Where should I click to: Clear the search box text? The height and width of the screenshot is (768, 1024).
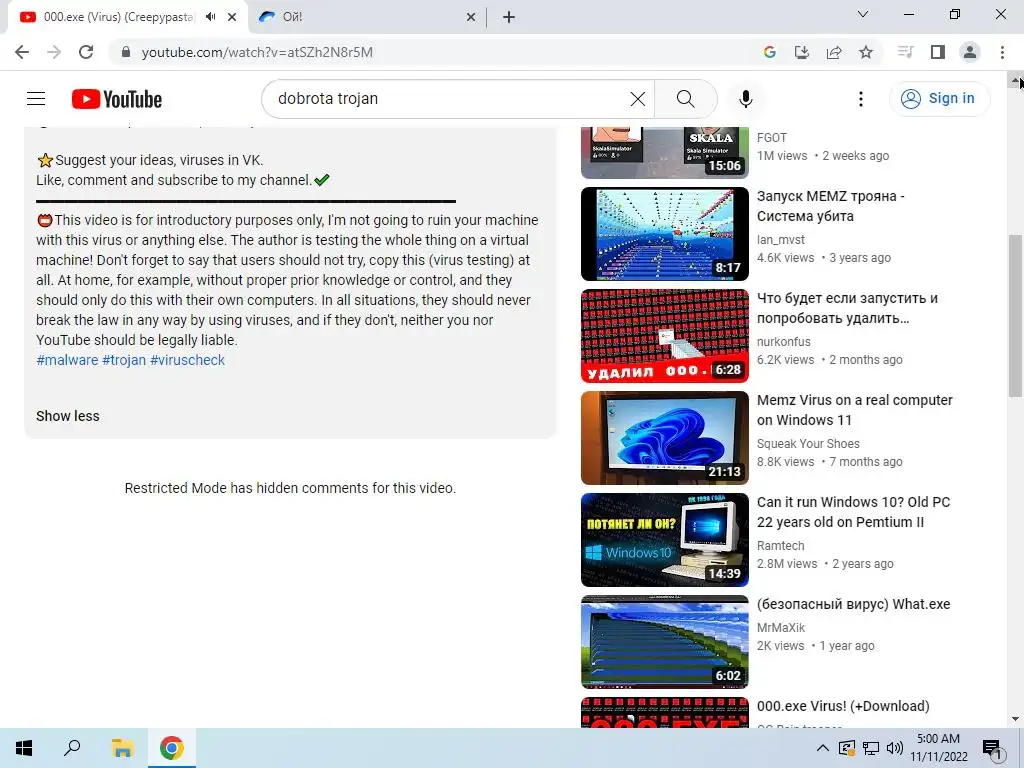coord(637,99)
